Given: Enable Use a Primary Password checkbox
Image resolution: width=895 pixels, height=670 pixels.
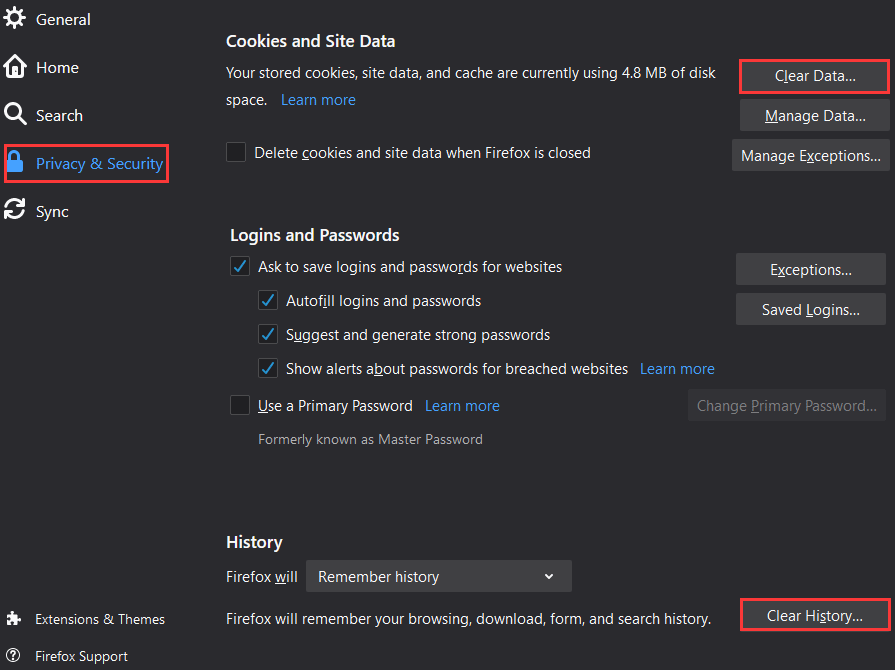Looking at the screenshot, I should point(240,405).
